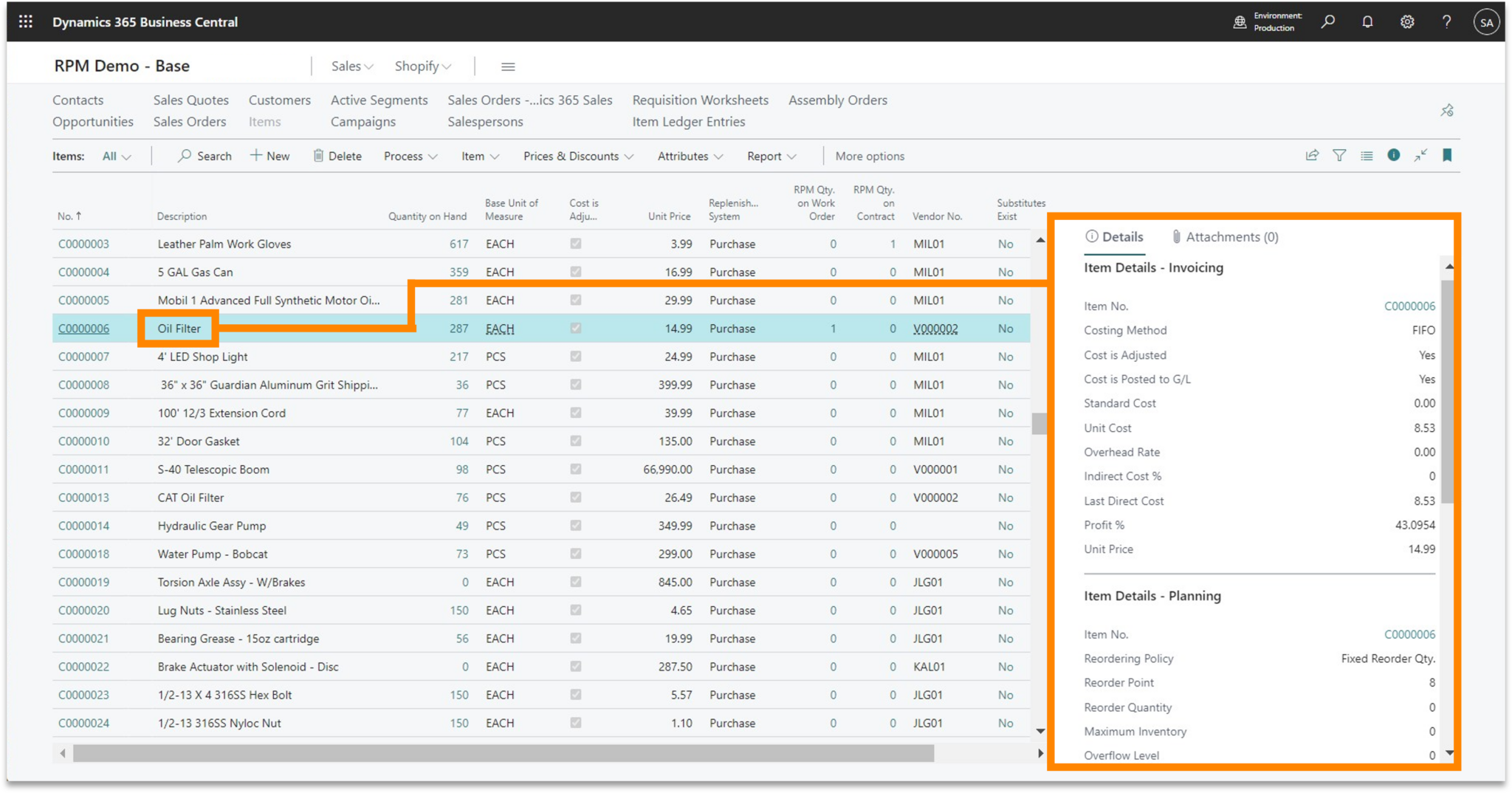The width and height of the screenshot is (1512, 793).
Task: Click the bookmark icon
Action: click(1447, 155)
